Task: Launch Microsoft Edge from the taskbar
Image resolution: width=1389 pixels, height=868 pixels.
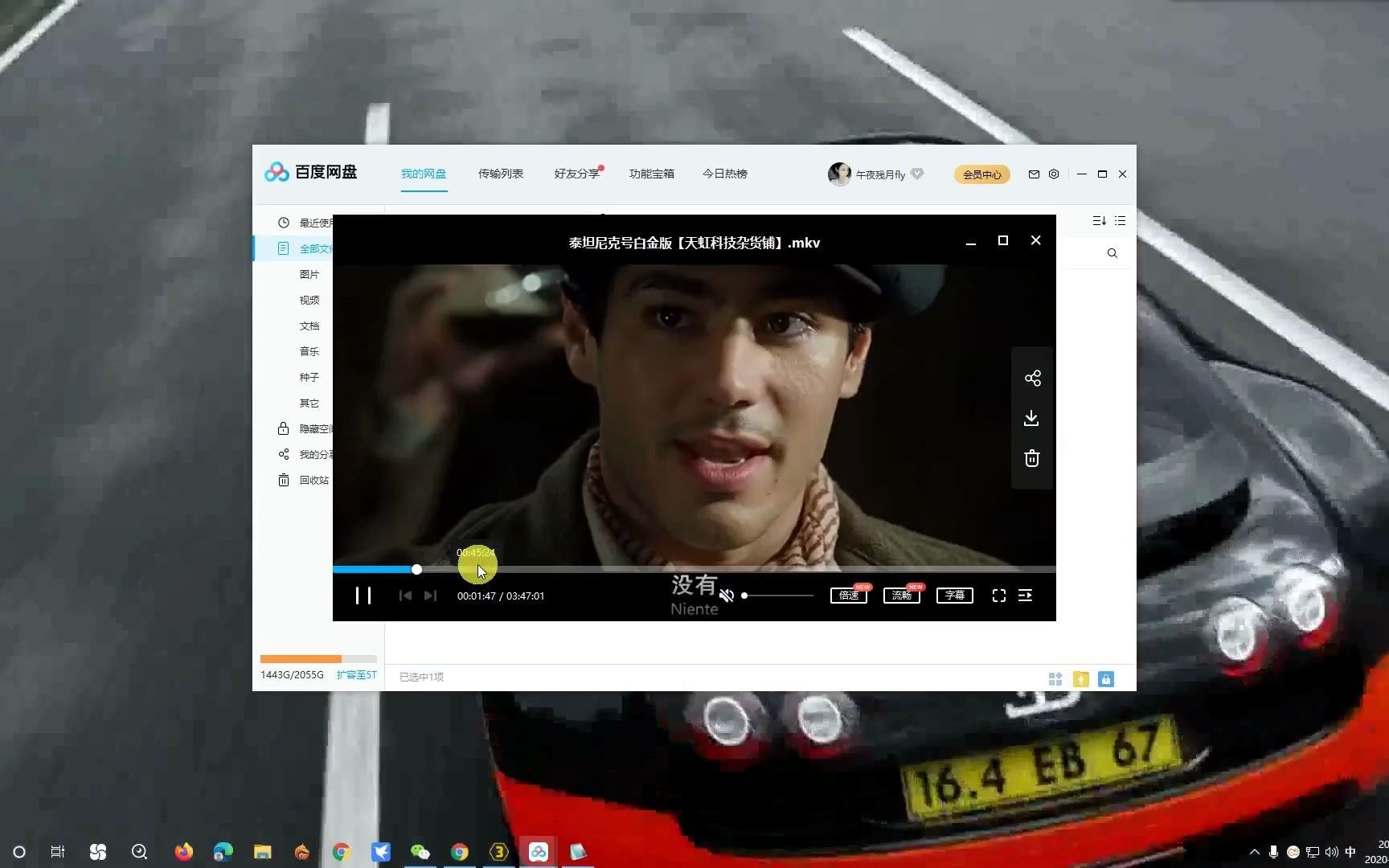Action: 223,852
